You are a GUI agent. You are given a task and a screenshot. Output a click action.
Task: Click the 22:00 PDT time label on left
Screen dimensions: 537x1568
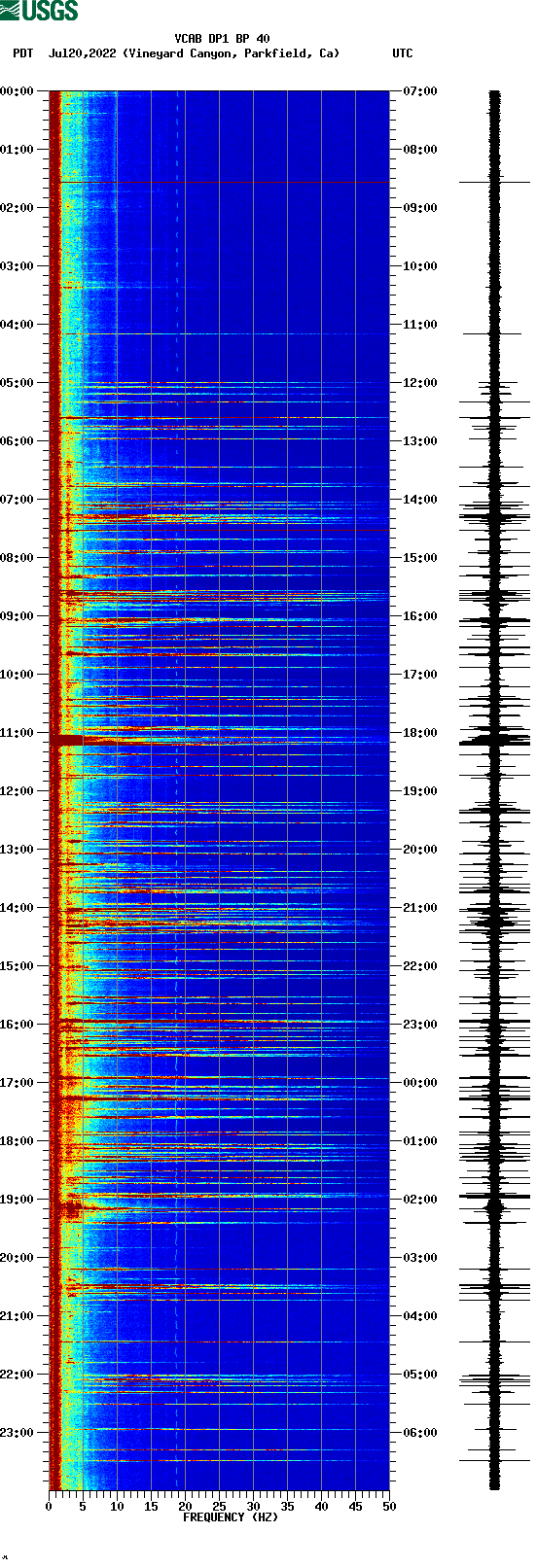coord(17,1375)
